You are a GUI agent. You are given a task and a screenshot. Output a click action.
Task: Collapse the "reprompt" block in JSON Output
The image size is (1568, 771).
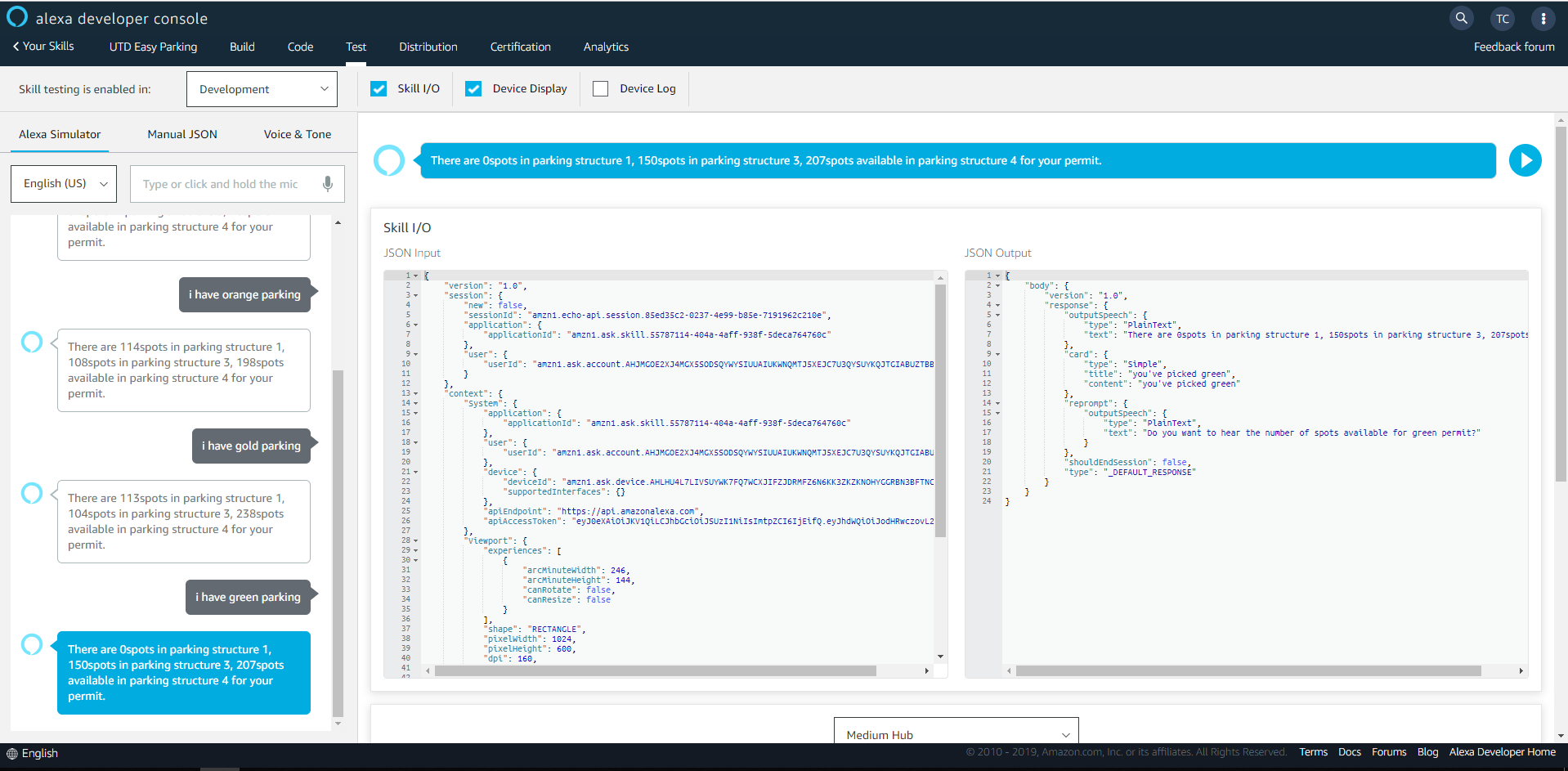pos(997,403)
